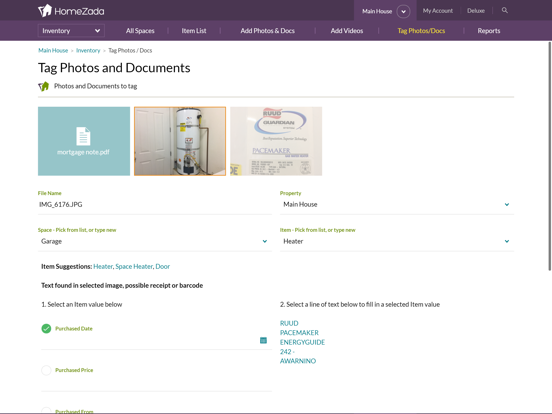552x414 pixels.
Task: Choose the Door item suggestion
Action: click(x=163, y=266)
